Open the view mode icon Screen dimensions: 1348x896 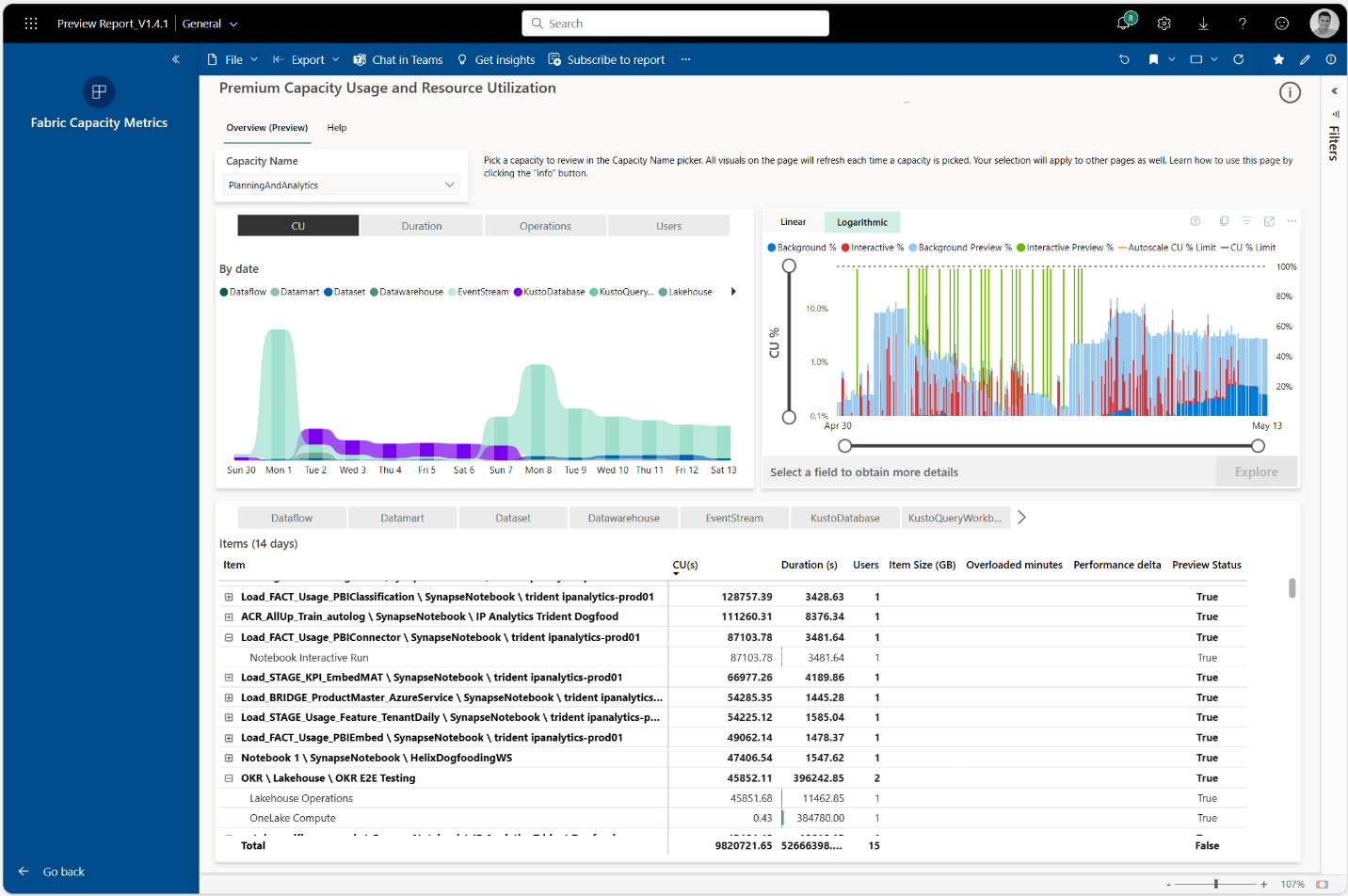[1196, 59]
